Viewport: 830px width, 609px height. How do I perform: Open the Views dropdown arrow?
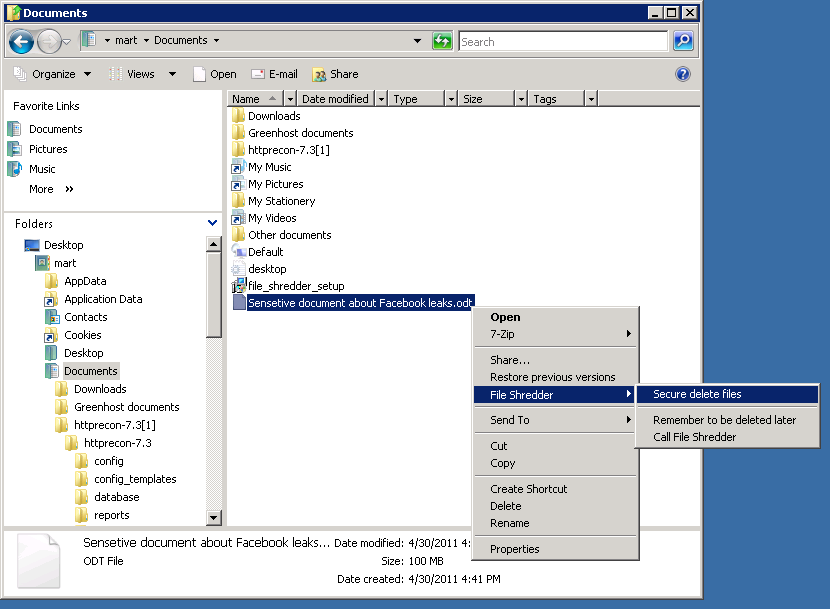[x=172, y=74]
